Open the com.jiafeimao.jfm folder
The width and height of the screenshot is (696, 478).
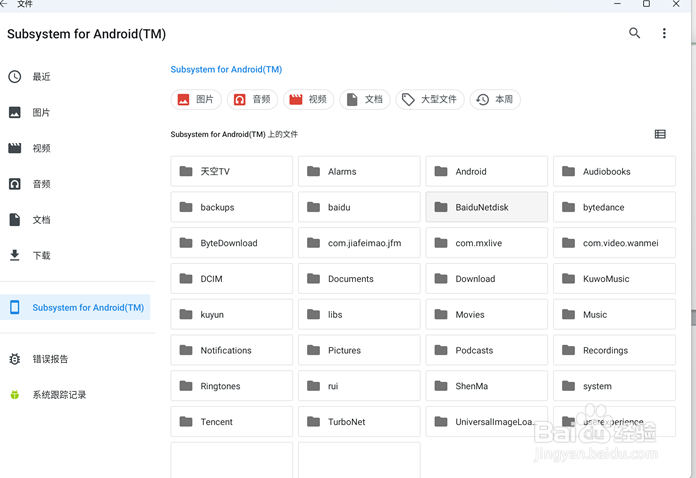(359, 243)
